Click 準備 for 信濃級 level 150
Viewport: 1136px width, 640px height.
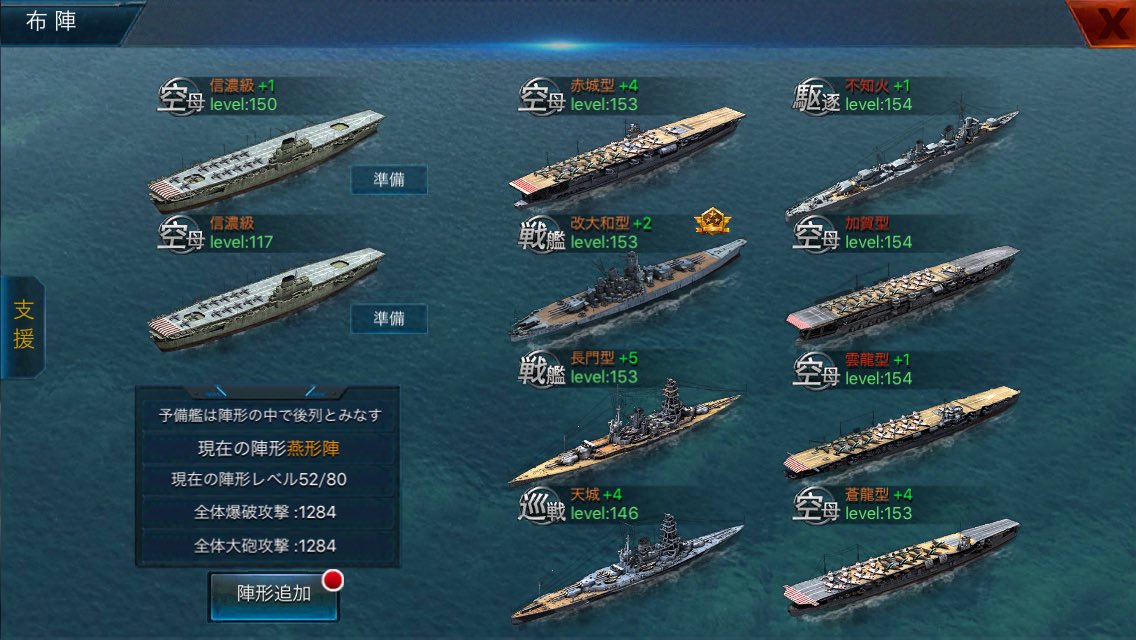tap(389, 180)
